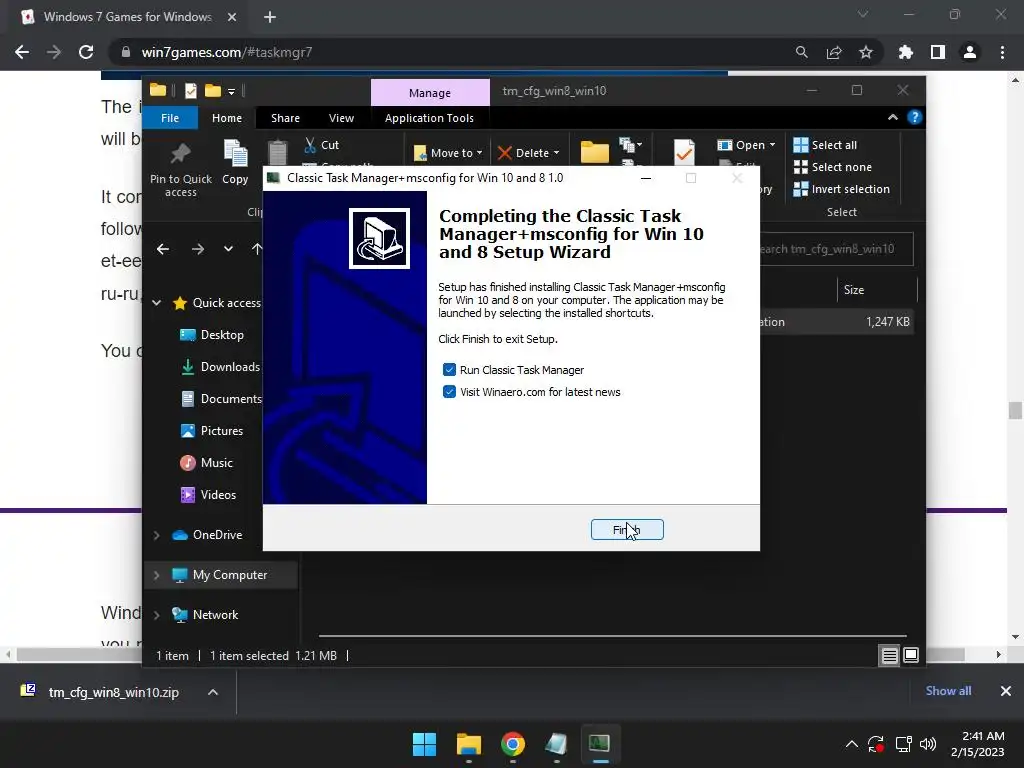Viewport: 1024px width, 768px height.
Task: Open the Delete dropdown in ribbon
Action: pyautogui.click(x=528, y=153)
